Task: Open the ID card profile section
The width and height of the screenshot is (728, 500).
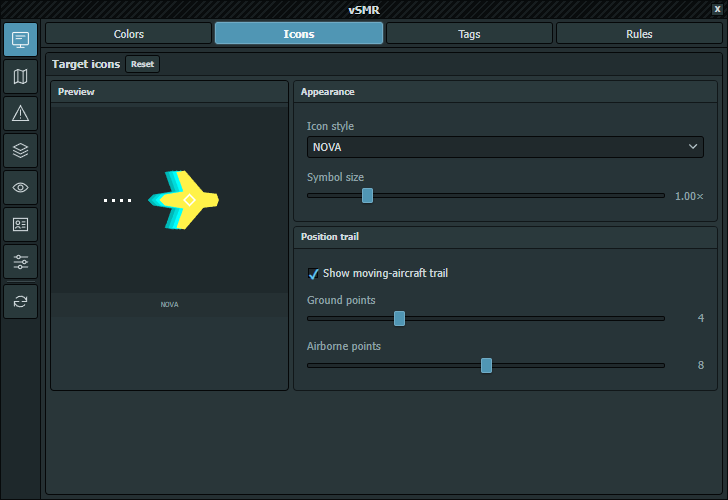Action: click(x=20, y=225)
